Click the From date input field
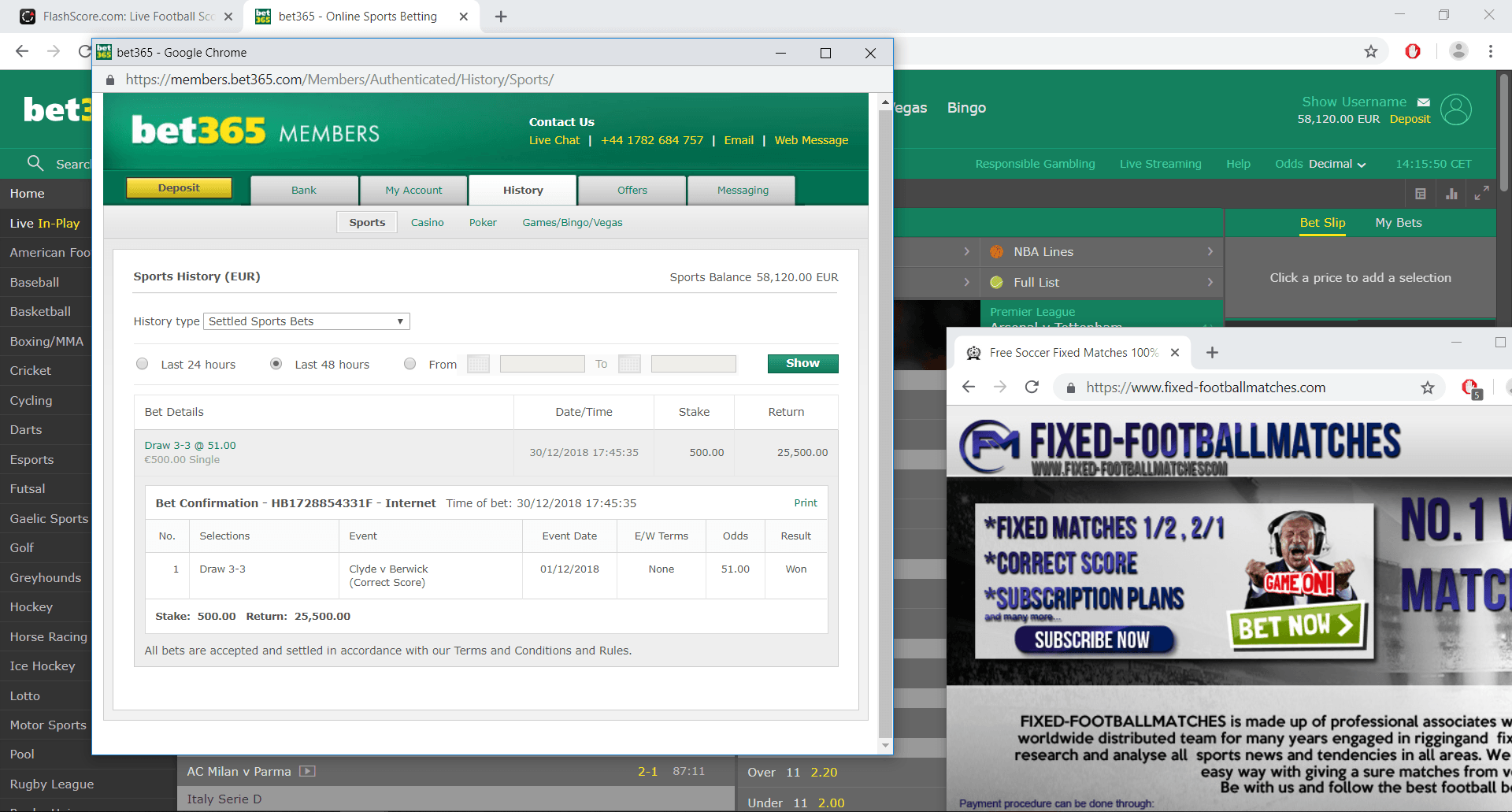Screen dimensions: 1512x812 (x=542, y=364)
